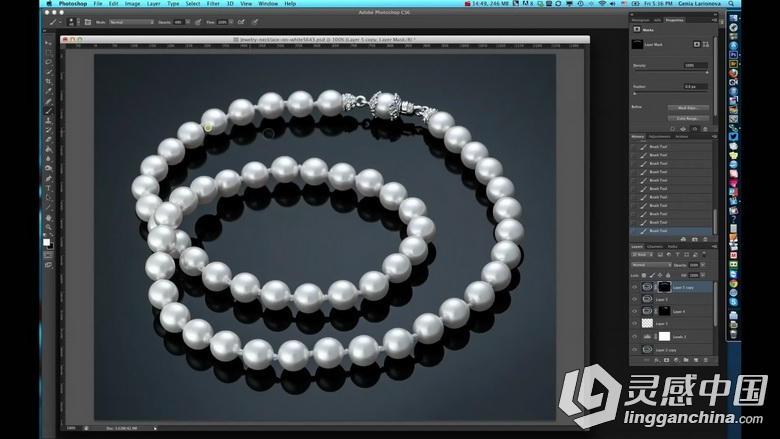780x439 pixels.
Task: Select the Dodge tool
Action: [x=48, y=169]
